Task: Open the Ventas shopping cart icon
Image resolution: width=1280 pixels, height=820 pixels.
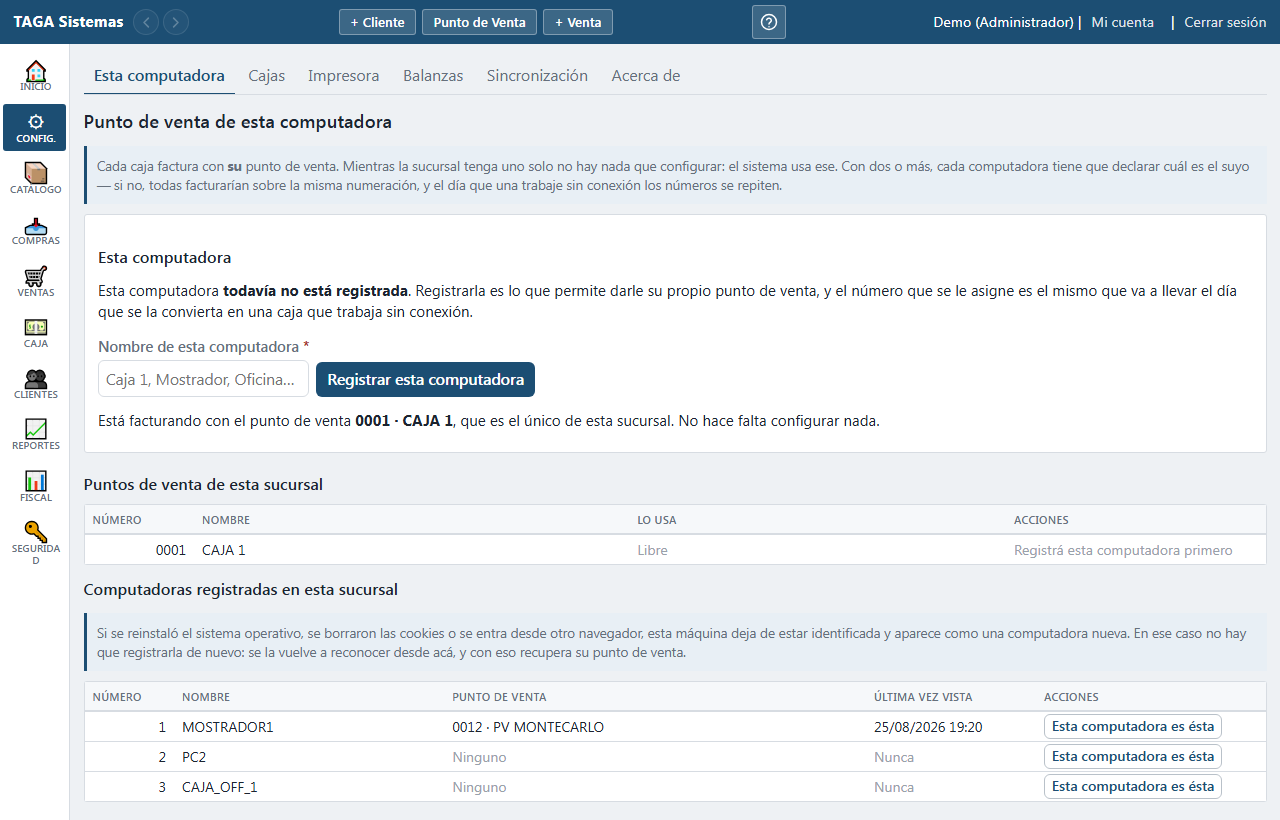Action: pyautogui.click(x=35, y=282)
